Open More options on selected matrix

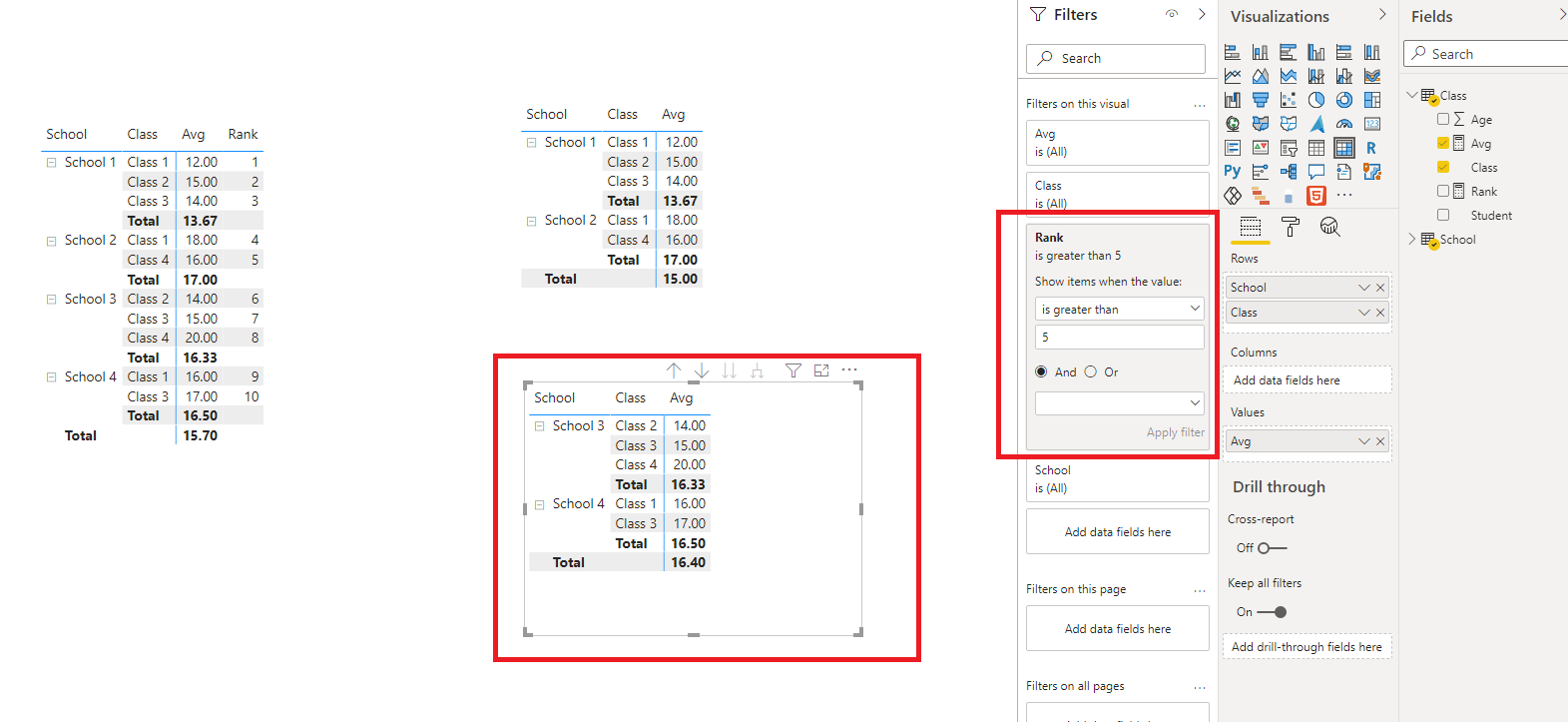[849, 369]
